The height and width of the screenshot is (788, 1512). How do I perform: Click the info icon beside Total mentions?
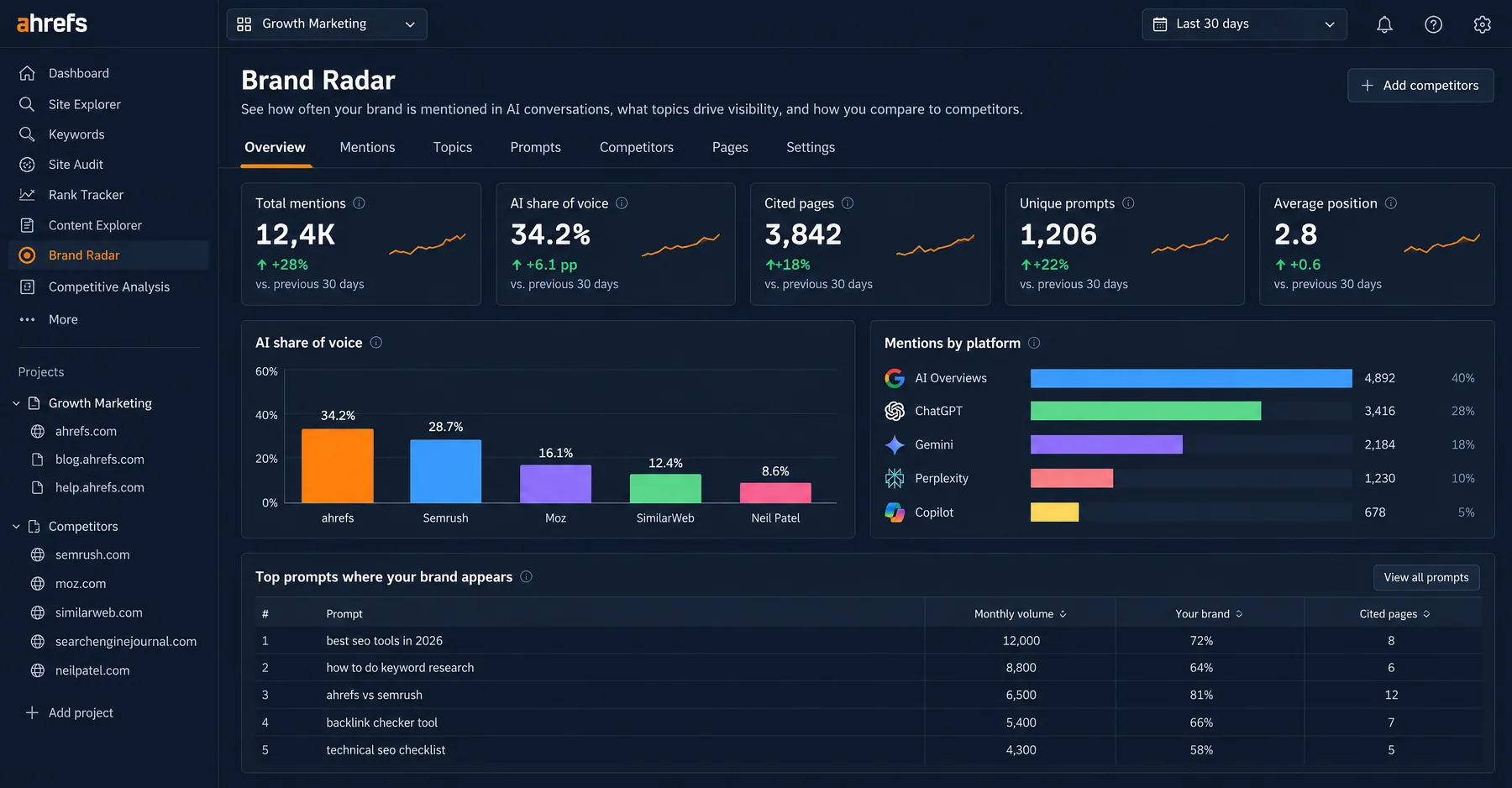point(359,203)
